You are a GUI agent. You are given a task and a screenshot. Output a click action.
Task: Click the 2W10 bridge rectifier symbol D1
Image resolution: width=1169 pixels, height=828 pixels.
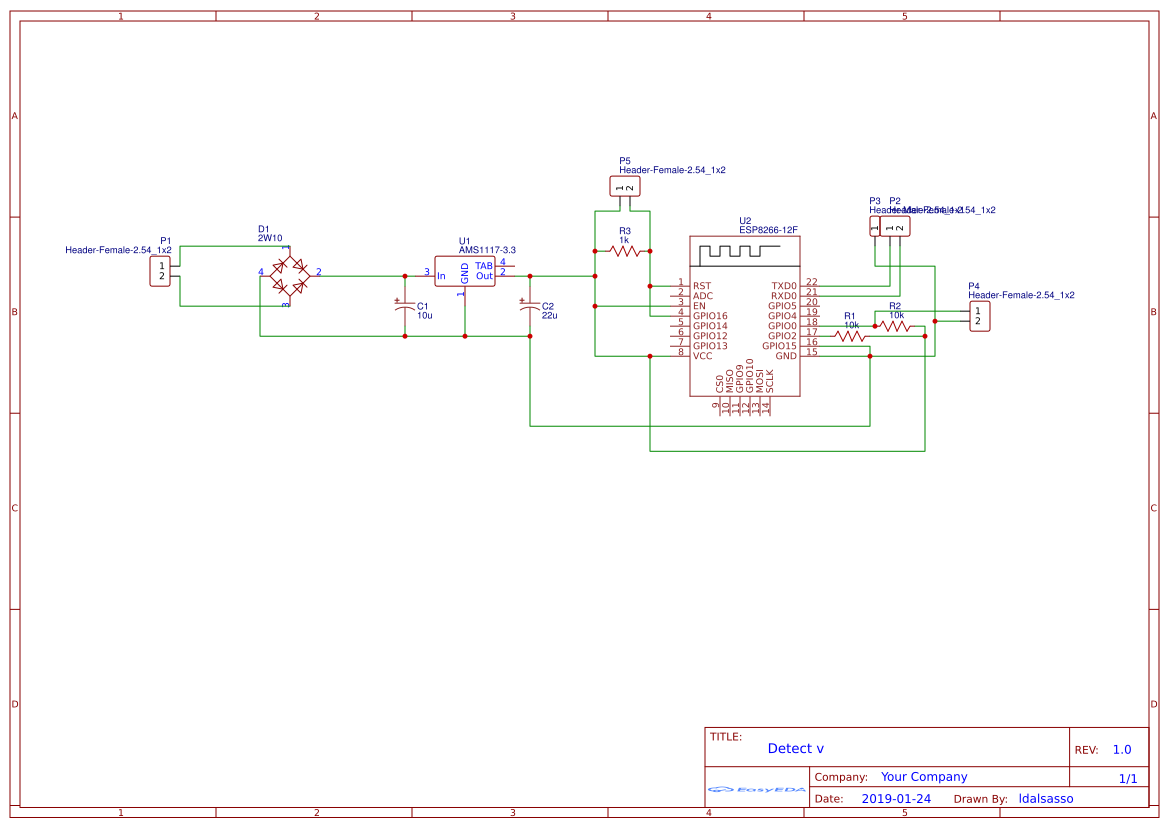[x=289, y=278]
